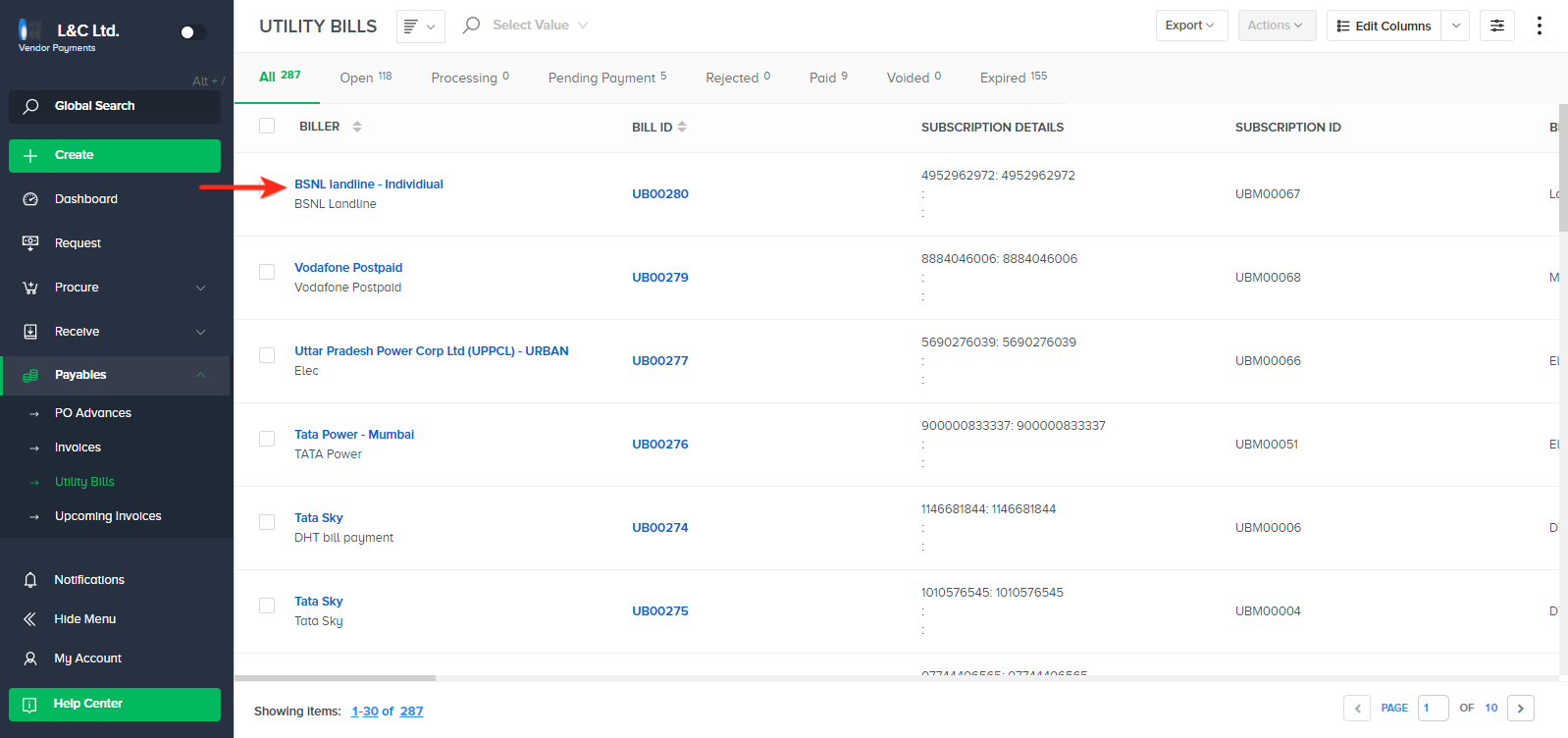Open the three-dot more options menu

click(1540, 26)
